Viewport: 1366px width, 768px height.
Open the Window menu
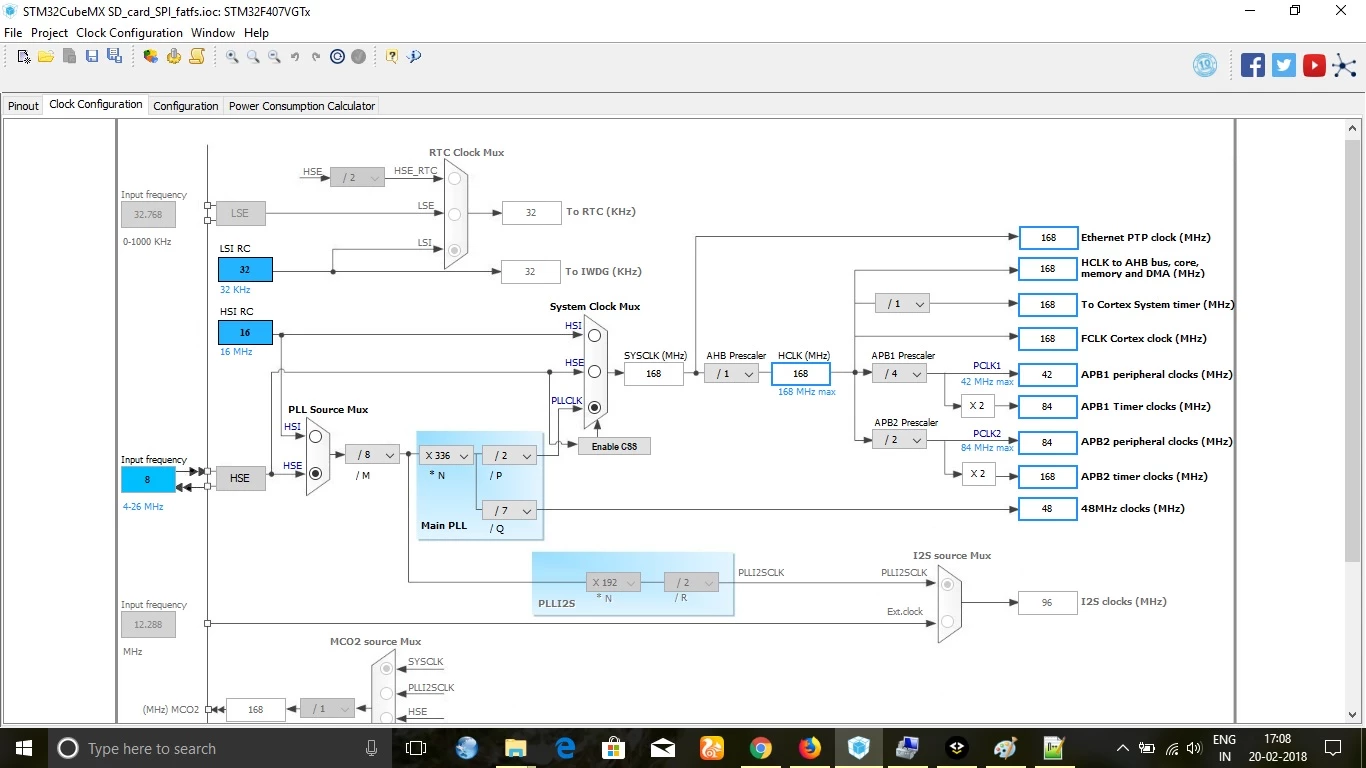[x=213, y=33]
